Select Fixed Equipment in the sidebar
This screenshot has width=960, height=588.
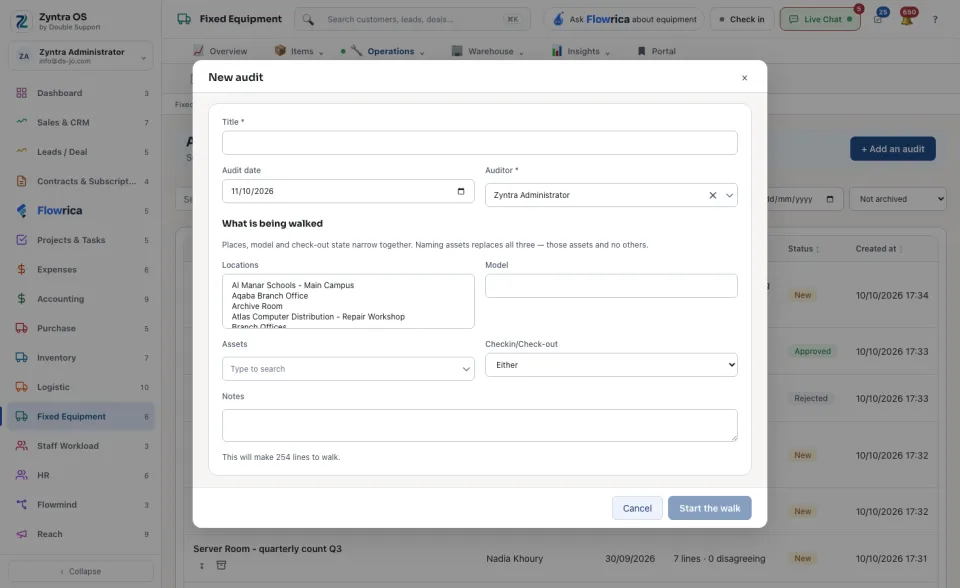81,416
